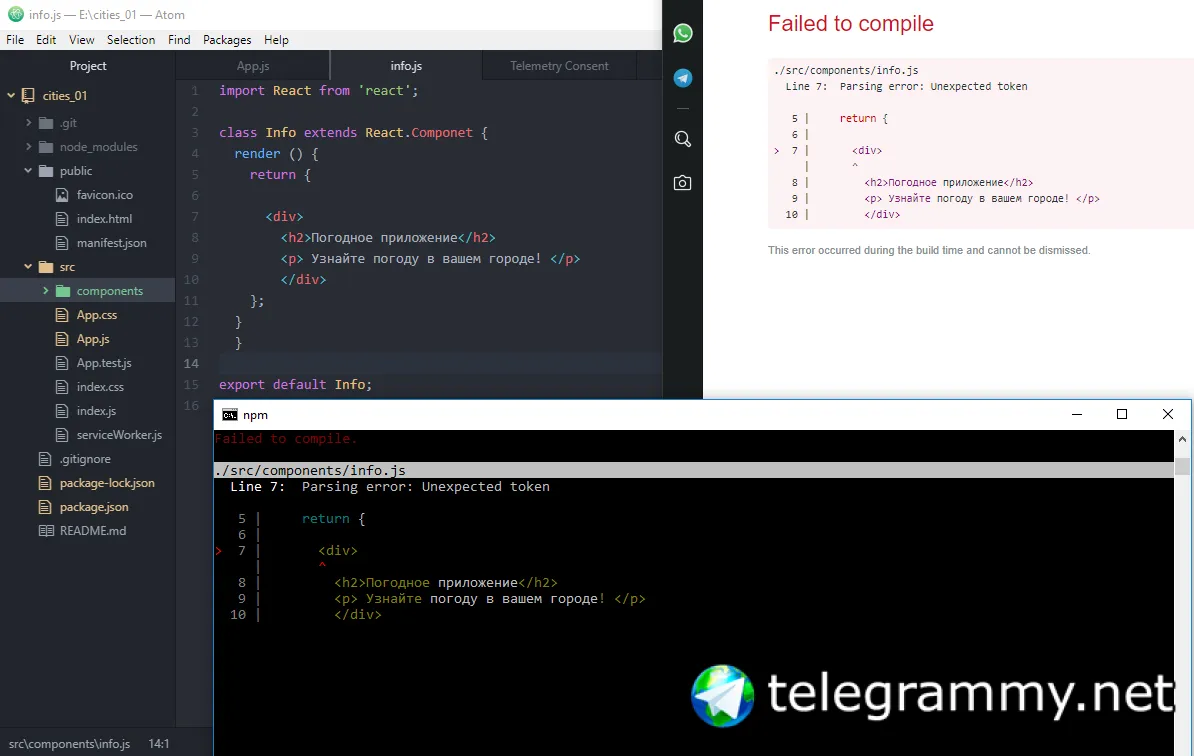Collapse the public folder chevron
This screenshot has height=756, width=1194.
(28, 171)
